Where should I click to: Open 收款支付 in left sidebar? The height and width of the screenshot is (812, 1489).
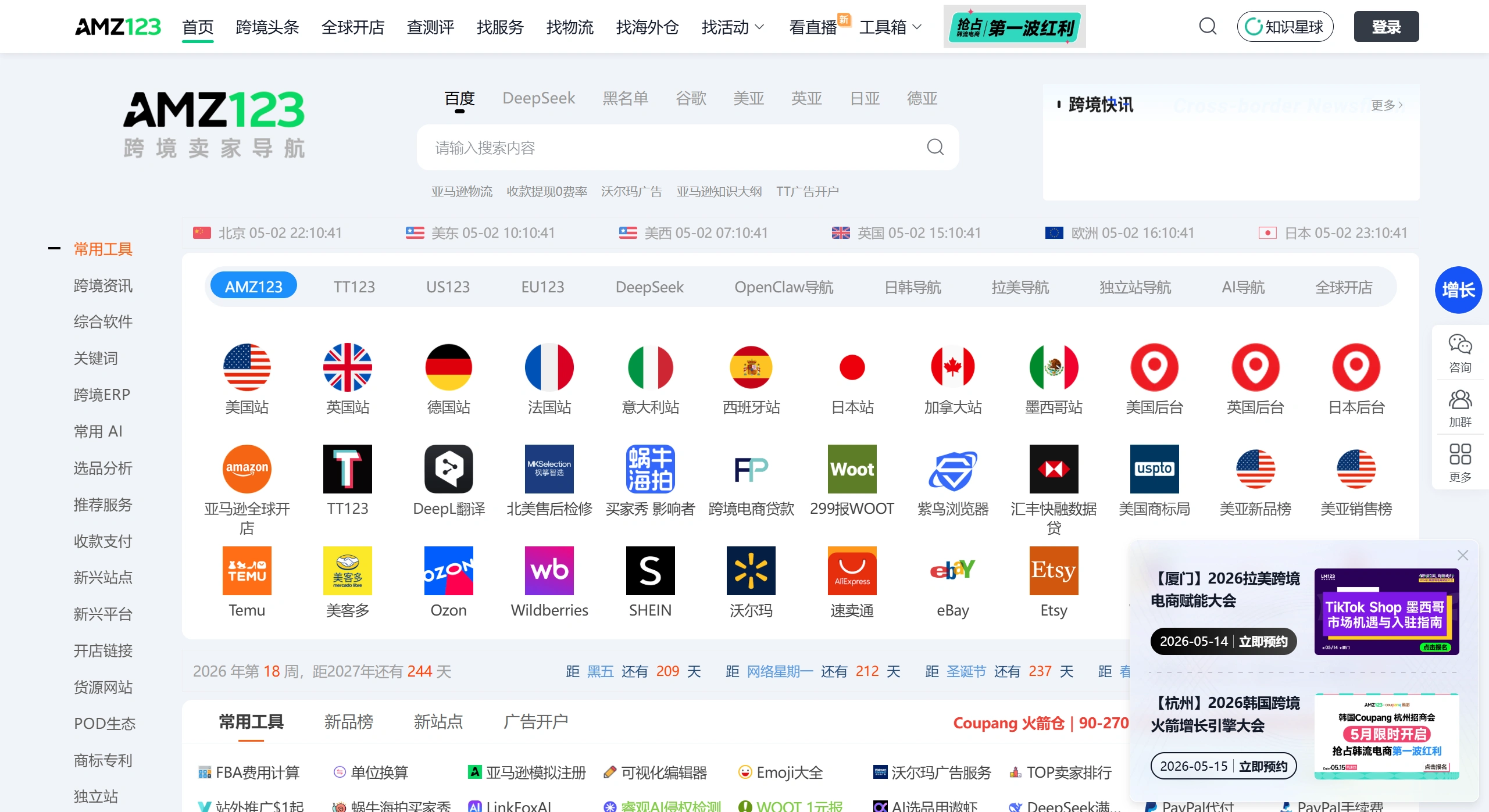click(x=103, y=541)
